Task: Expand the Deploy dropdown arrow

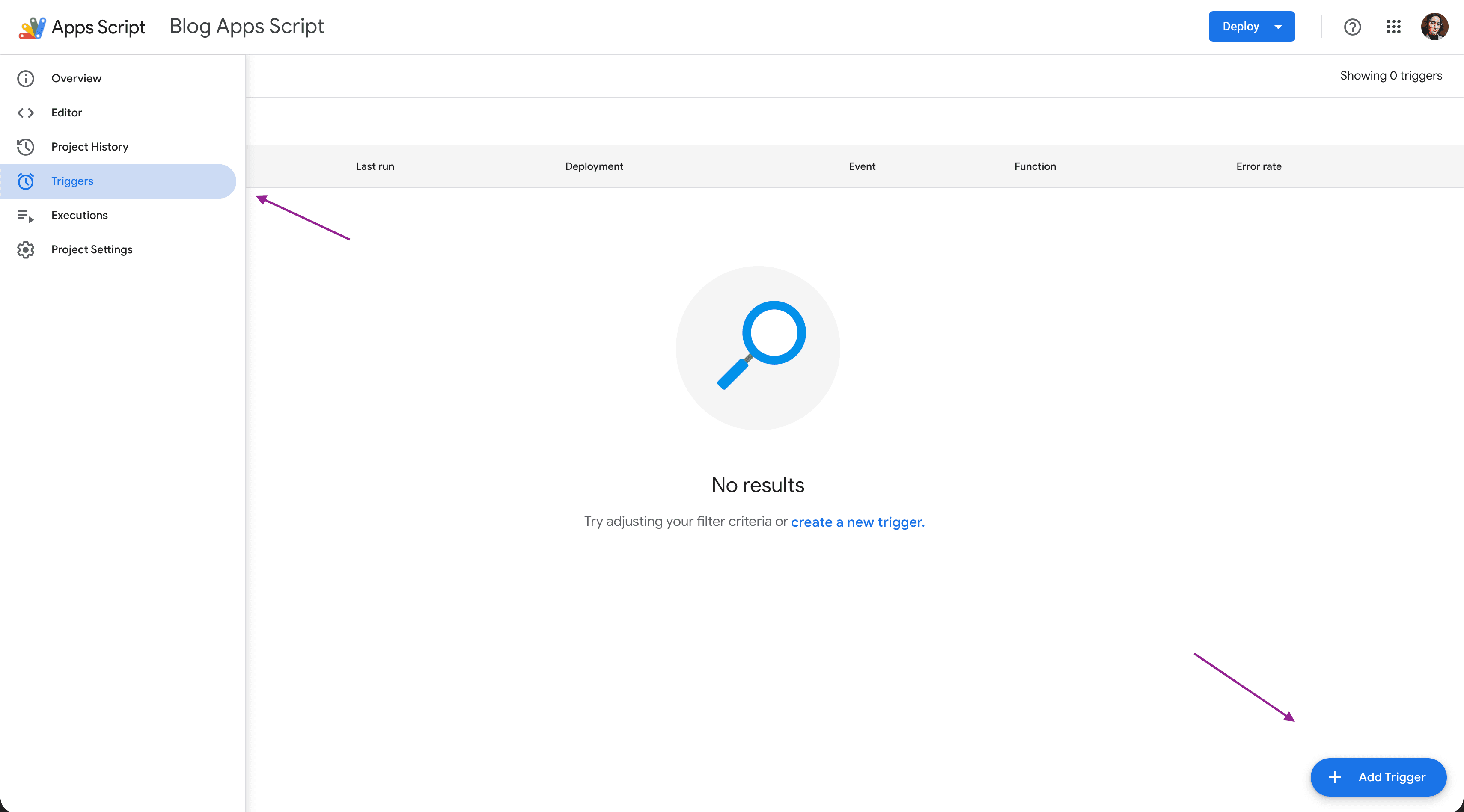Action: 1278,27
